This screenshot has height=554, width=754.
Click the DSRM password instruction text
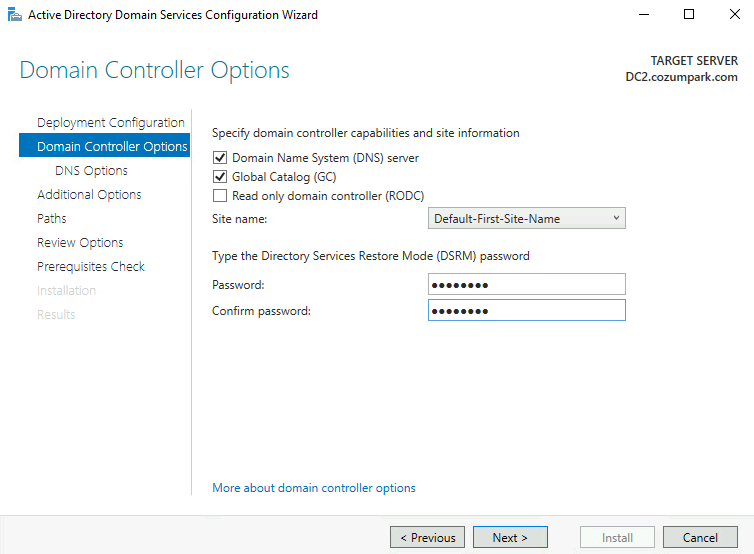[371, 256]
